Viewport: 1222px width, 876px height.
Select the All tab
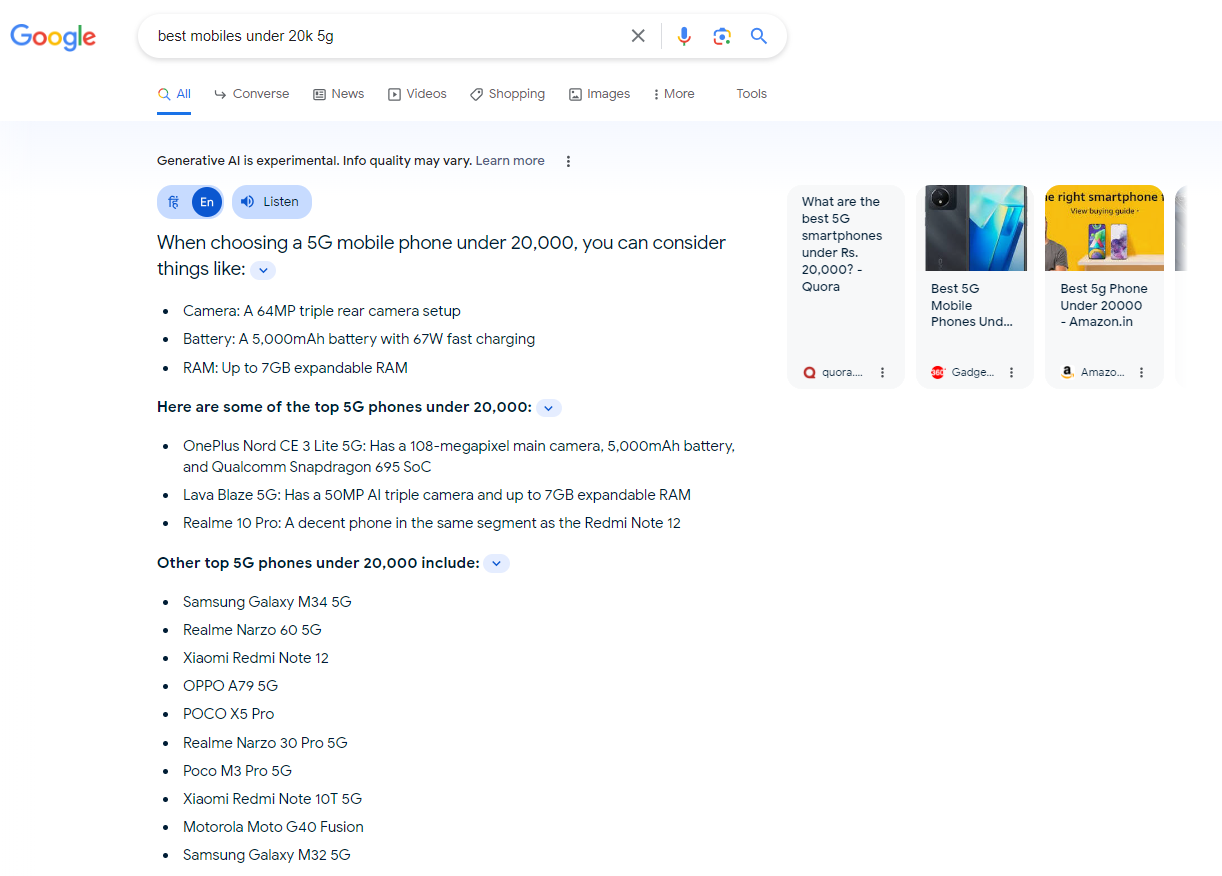click(174, 94)
